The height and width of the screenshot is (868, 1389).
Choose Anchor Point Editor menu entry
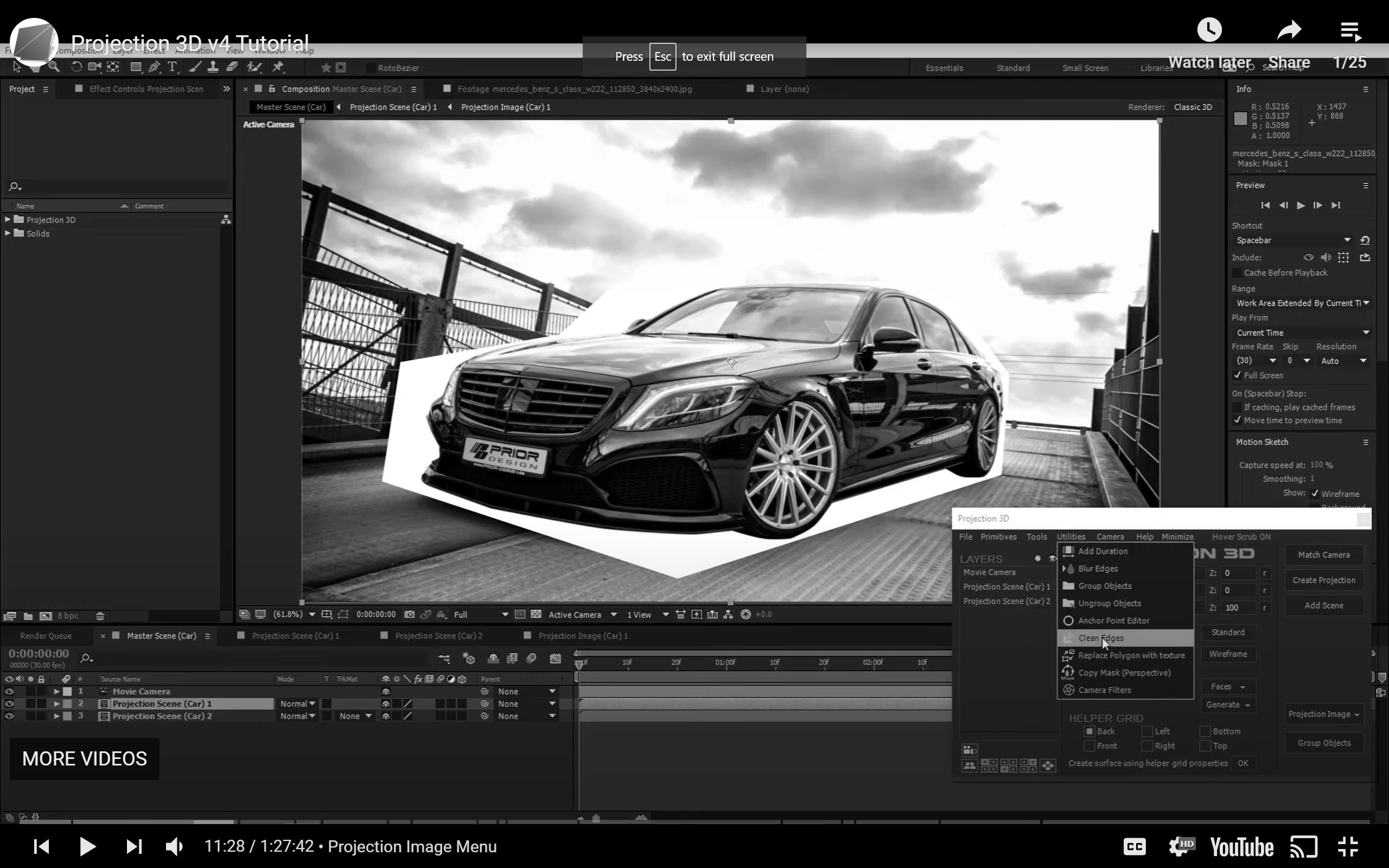click(1125, 621)
